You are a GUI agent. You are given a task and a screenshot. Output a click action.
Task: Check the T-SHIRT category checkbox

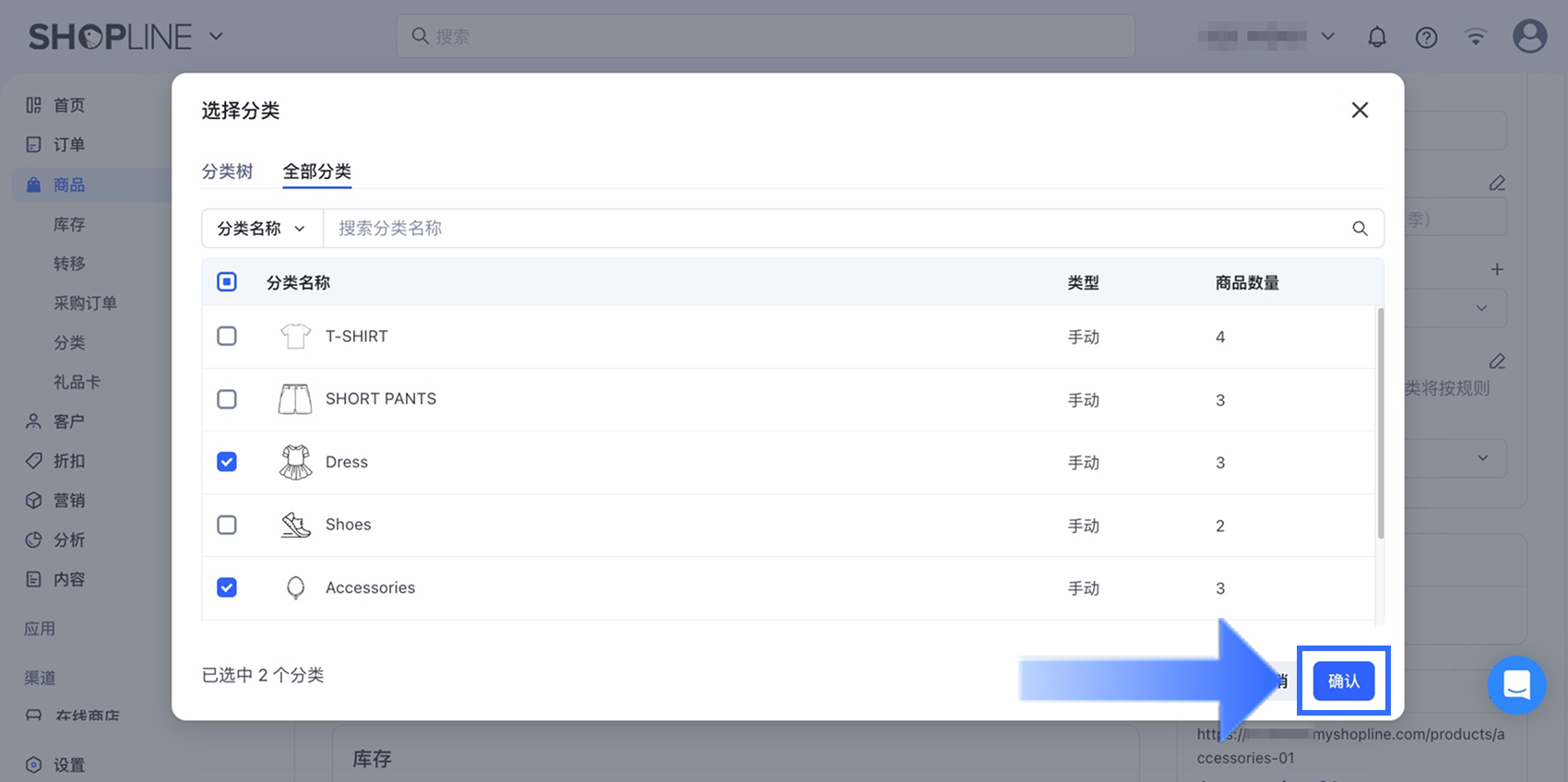pyautogui.click(x=227, y=337)
